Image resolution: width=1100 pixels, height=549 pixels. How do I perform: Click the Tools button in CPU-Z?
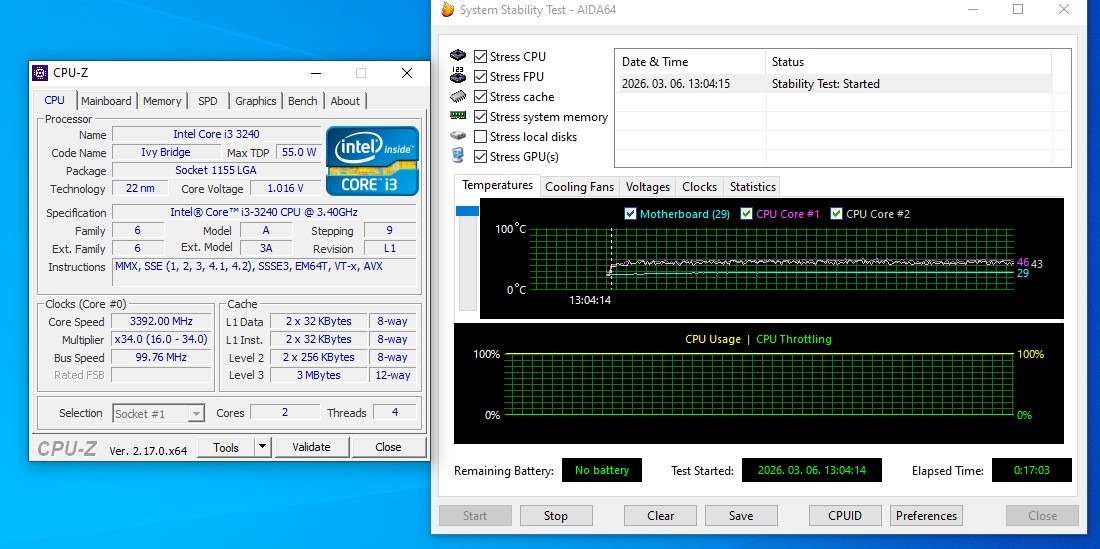[226, 447]
